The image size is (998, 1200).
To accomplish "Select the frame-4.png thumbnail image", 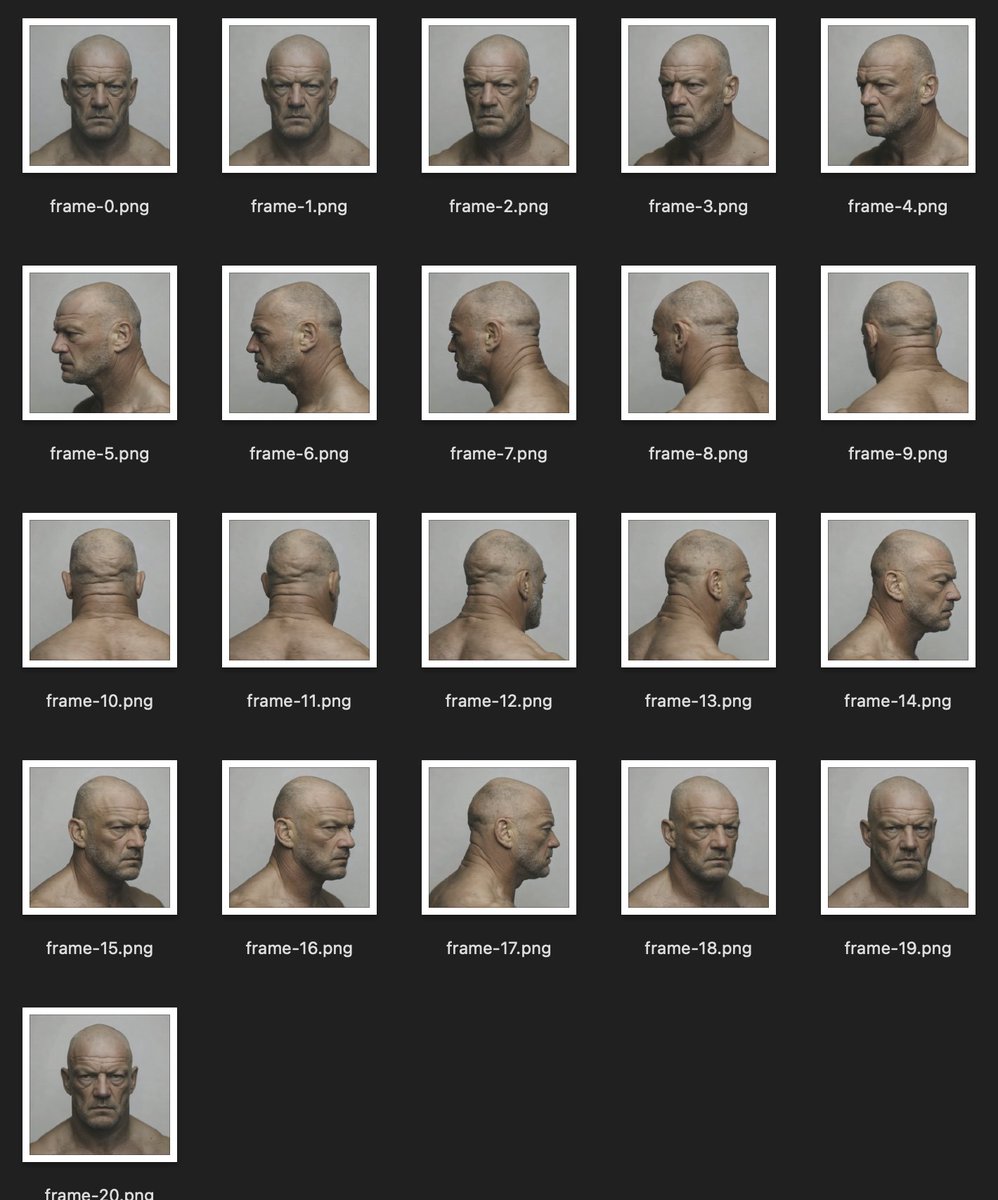I will pyautogui.click(x=898, y=95).
